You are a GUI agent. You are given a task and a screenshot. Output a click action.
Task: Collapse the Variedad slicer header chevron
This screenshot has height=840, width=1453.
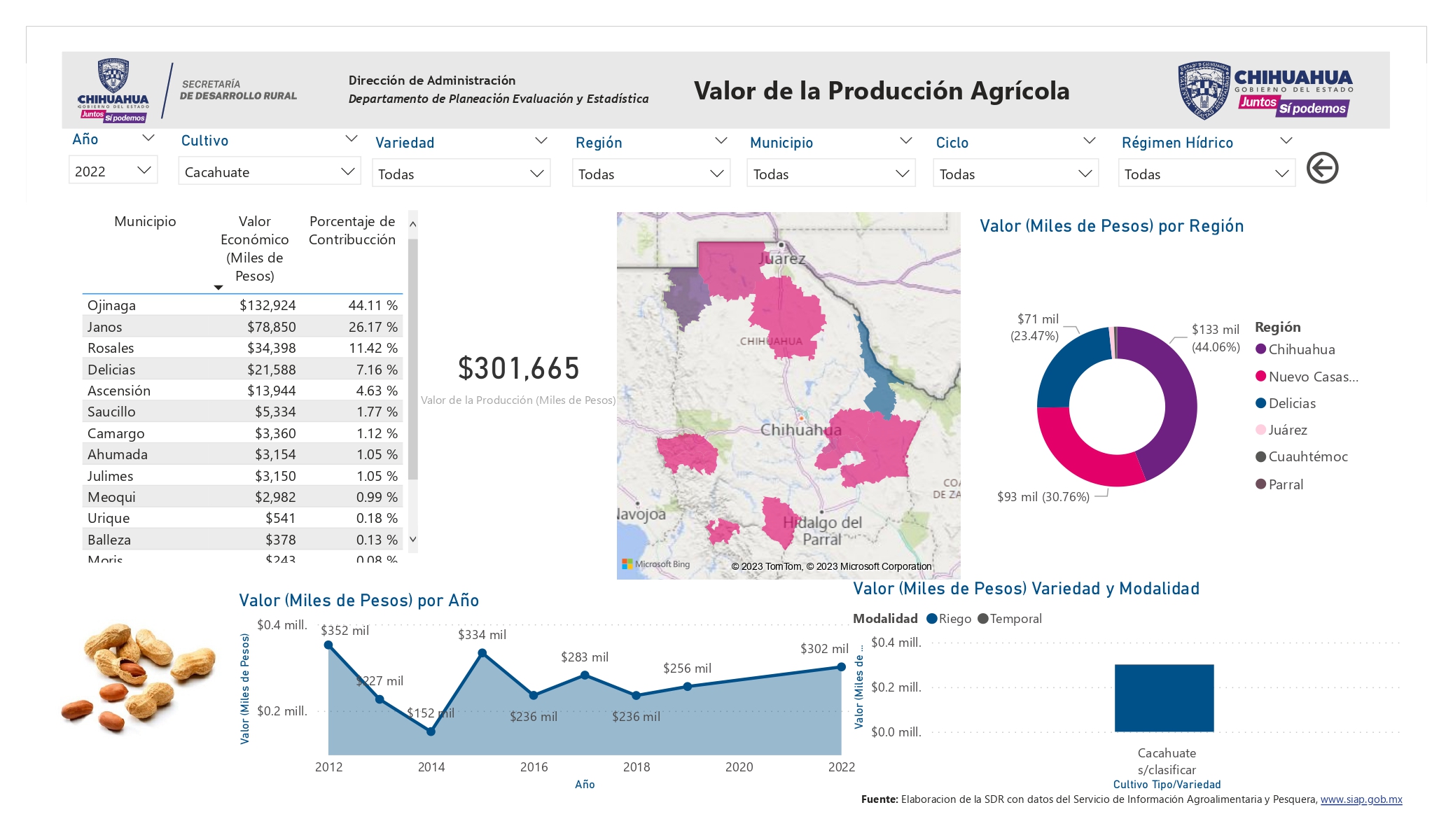click(x=541, y=141)
